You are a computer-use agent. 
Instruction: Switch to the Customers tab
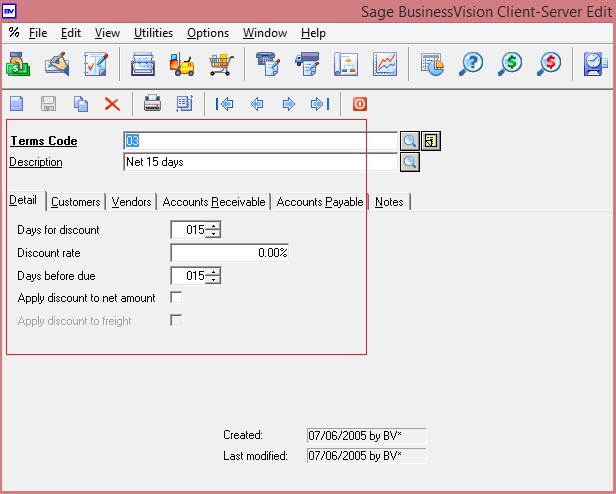(76, 202)
